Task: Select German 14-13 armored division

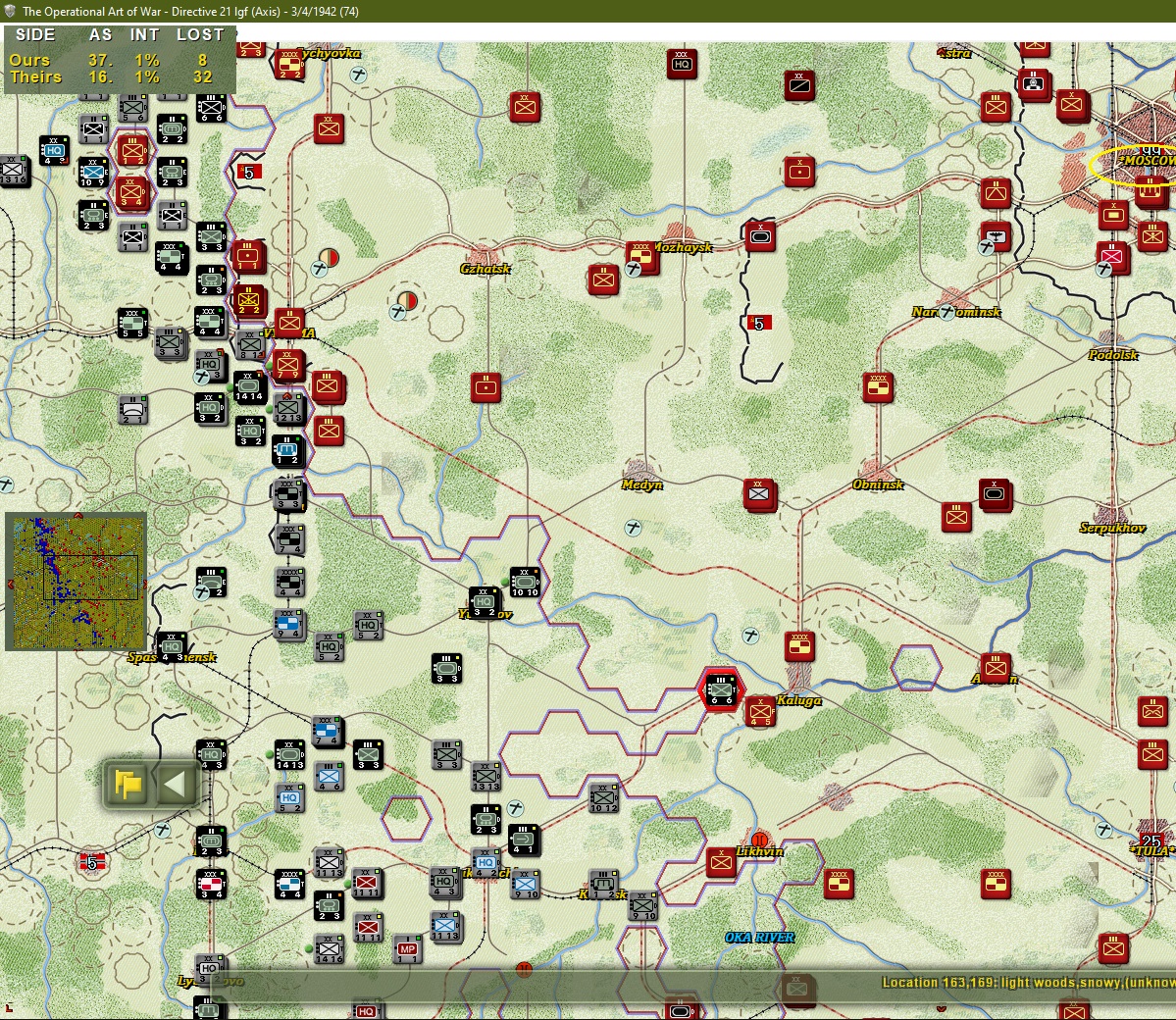Action: 289,754
